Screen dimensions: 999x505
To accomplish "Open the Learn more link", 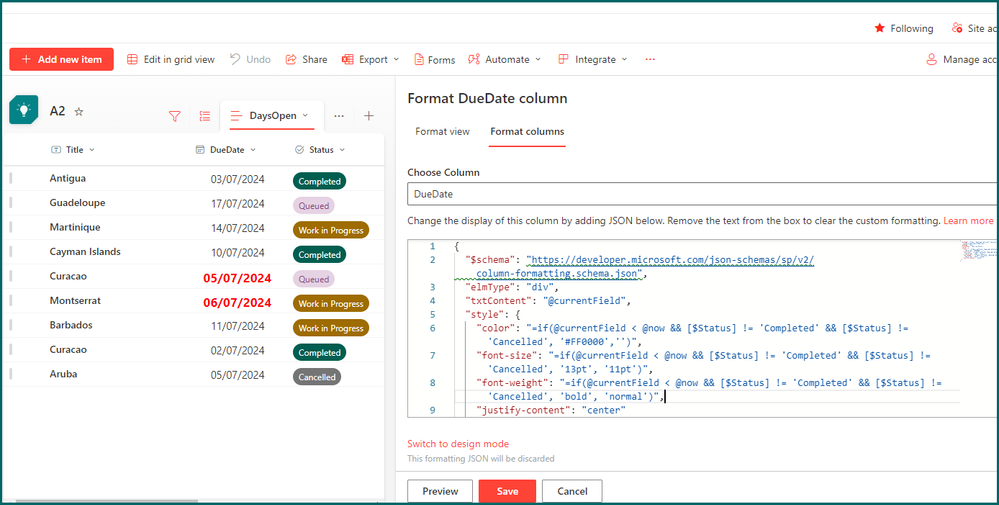I will (968, 221).
